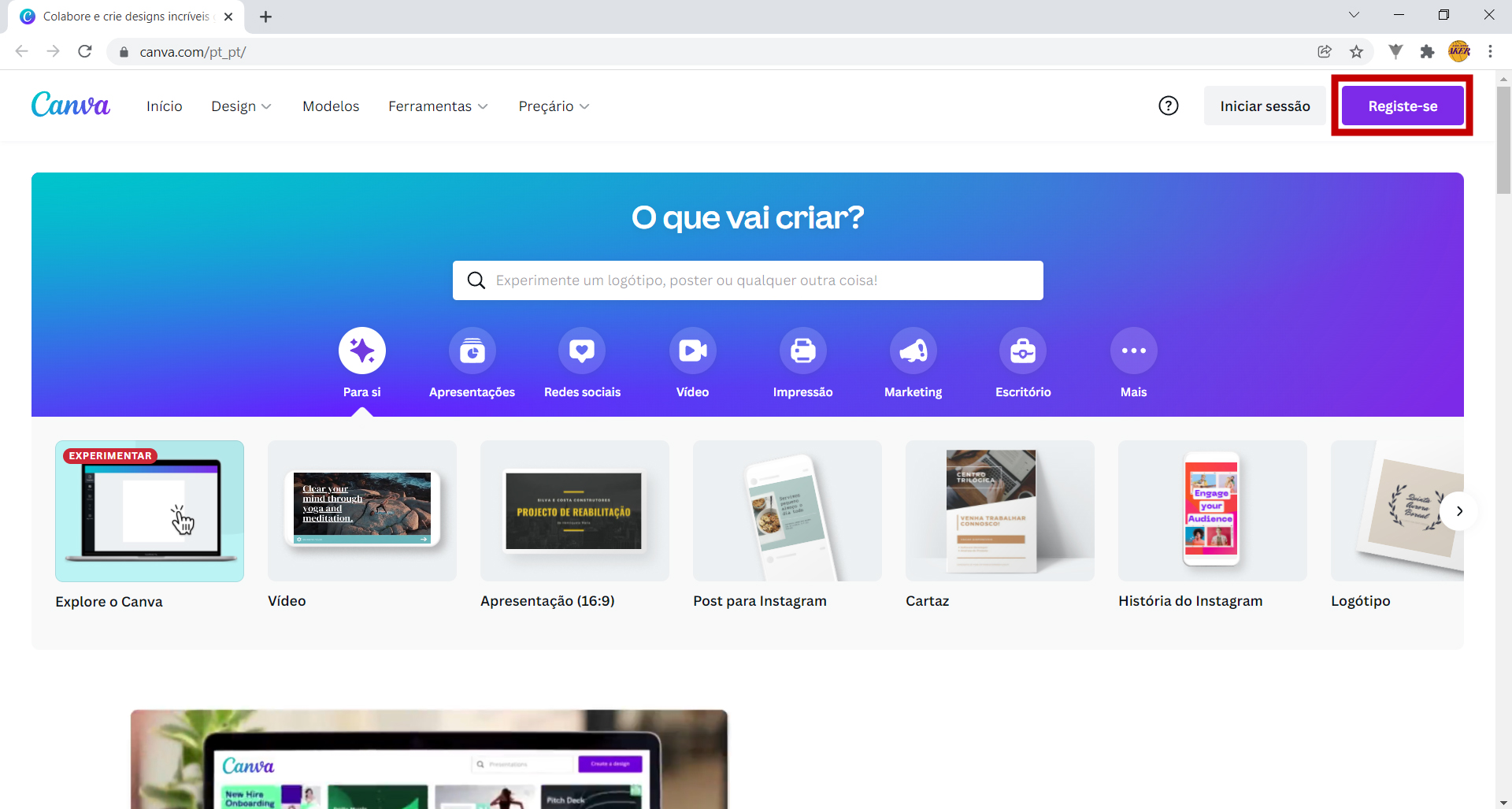Screen dimensions: 1512x809
Task: Open the tab search chevron
Action: pyautogui.click(x=1354, y=15)
